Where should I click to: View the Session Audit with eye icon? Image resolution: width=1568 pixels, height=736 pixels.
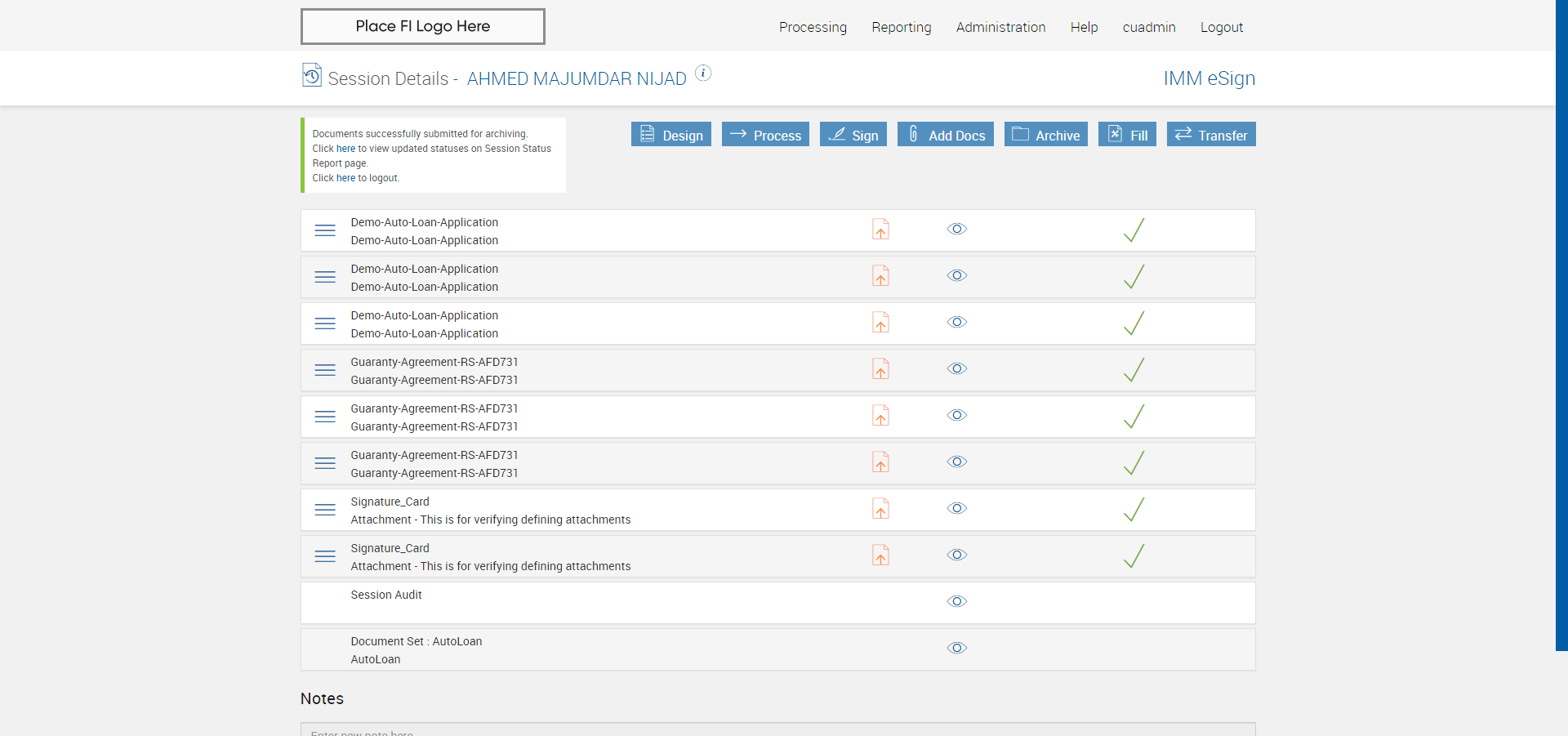pyautogui.click(x=957, y=602)
